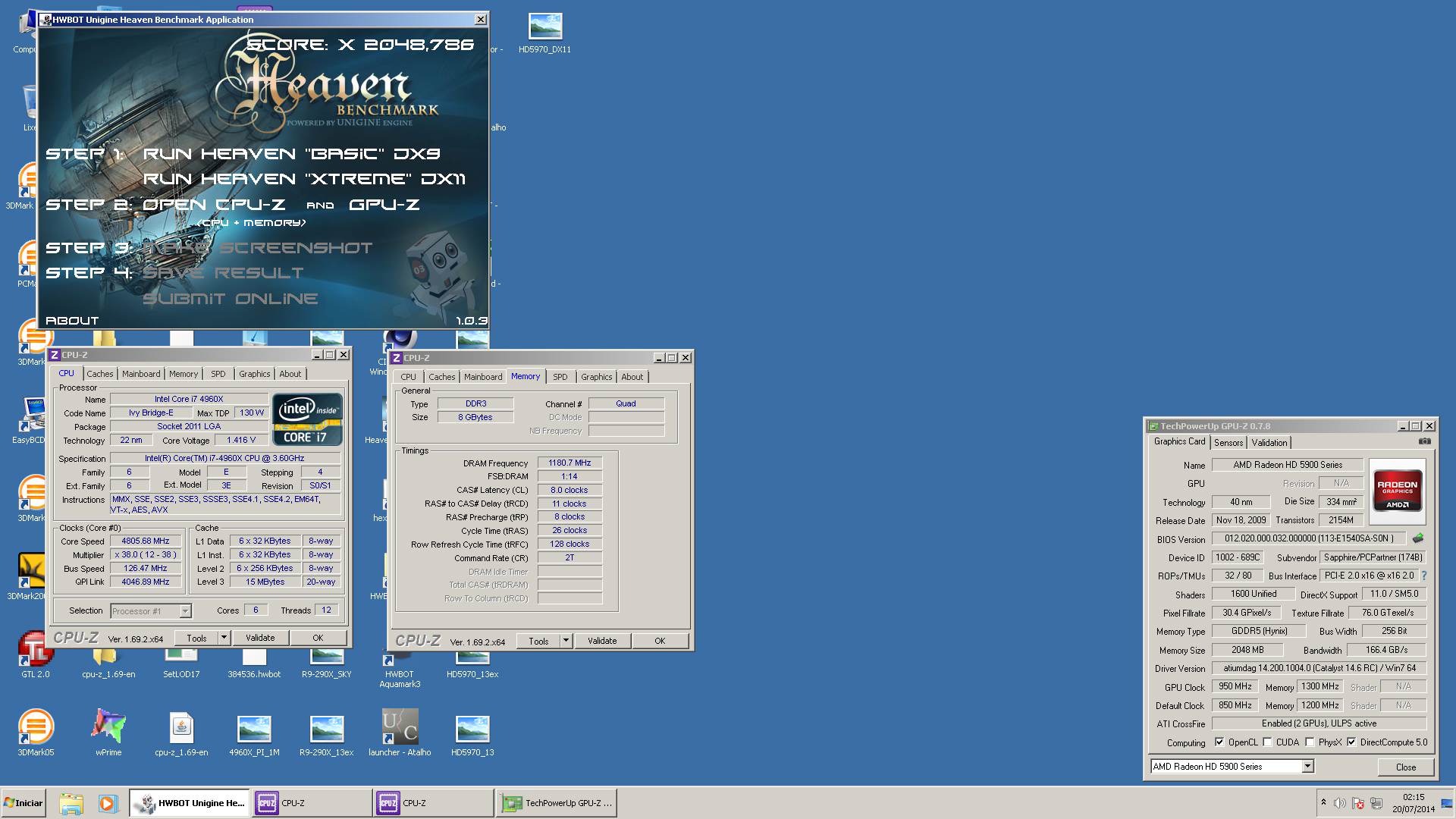Click Run Heaven "Xtreme" DX11
Viewport: 1456px width, 819px height.
[305, 179]
